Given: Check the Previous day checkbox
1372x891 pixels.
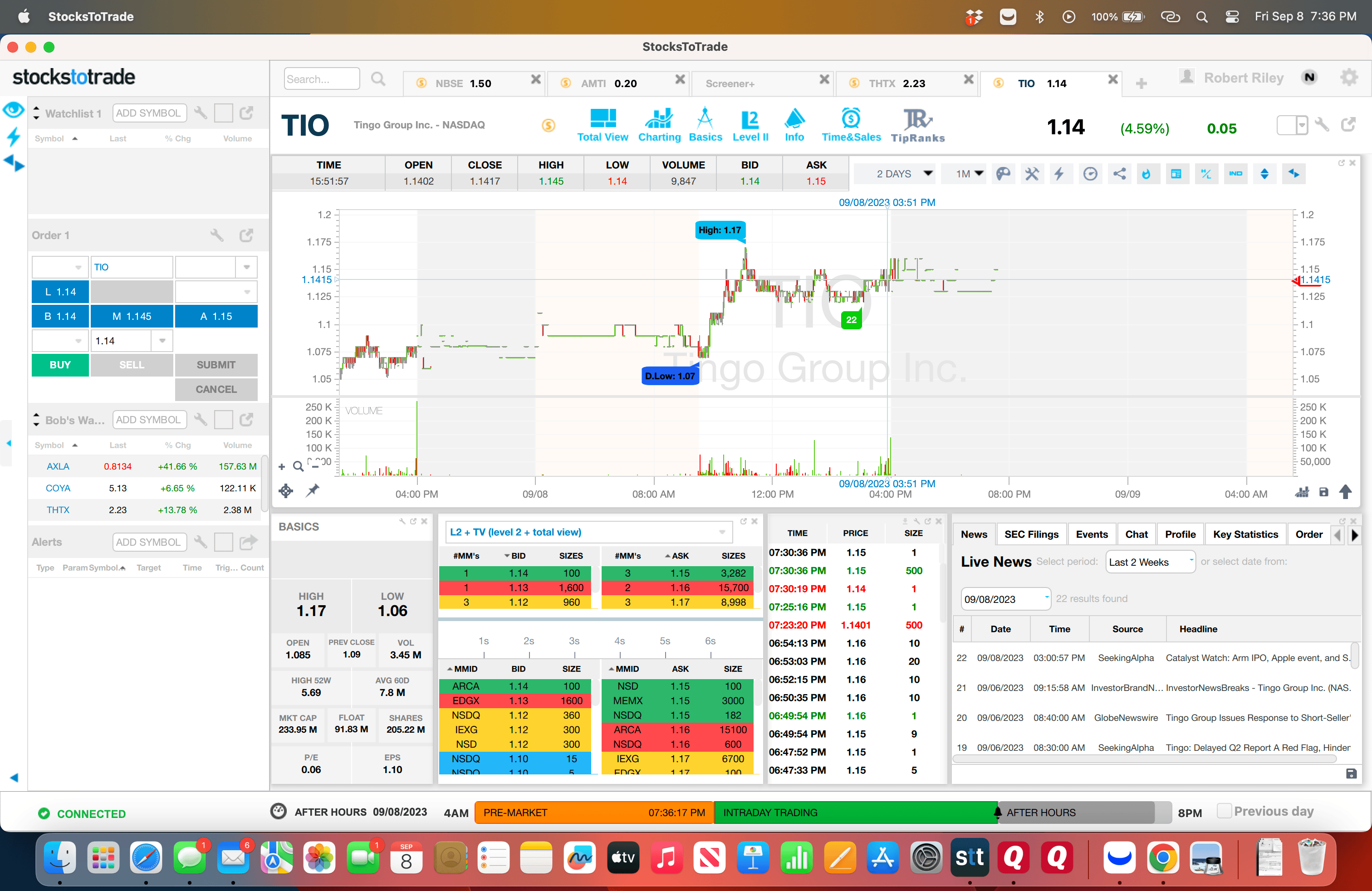Looking at the screenshot, I should pos(1224,811).
